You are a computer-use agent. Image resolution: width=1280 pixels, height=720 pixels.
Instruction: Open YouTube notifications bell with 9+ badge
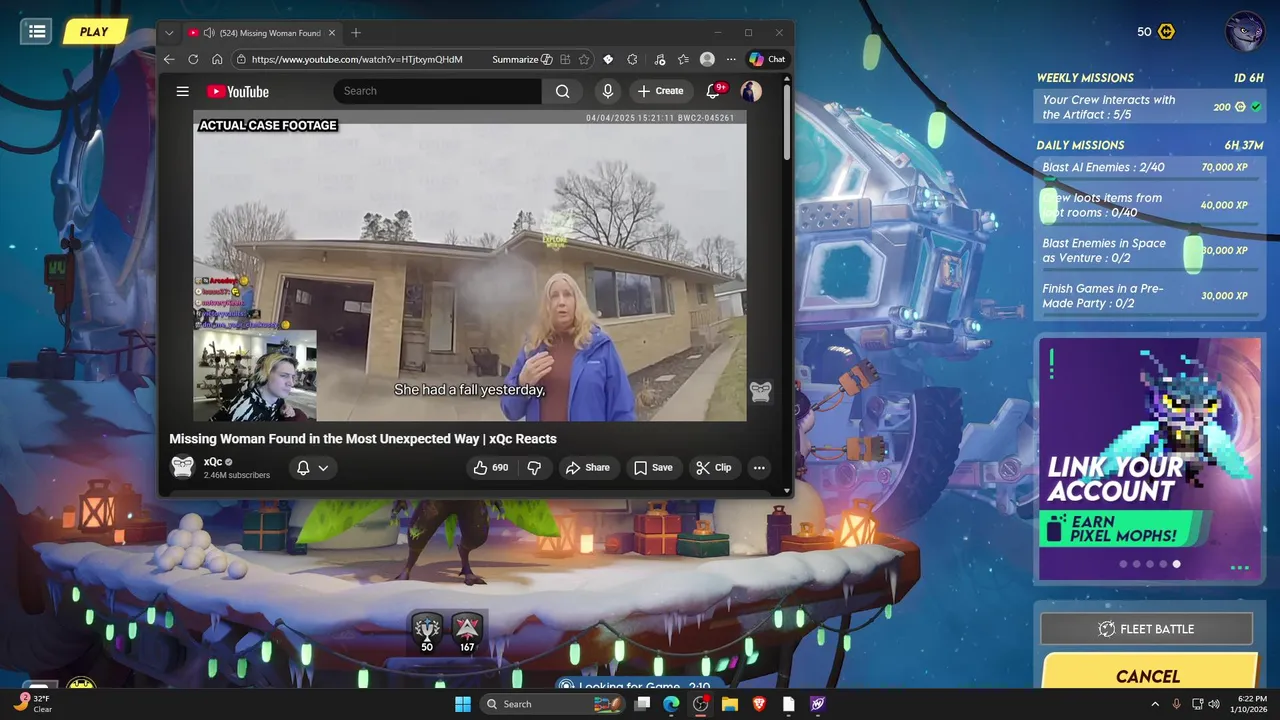(714, 91)
